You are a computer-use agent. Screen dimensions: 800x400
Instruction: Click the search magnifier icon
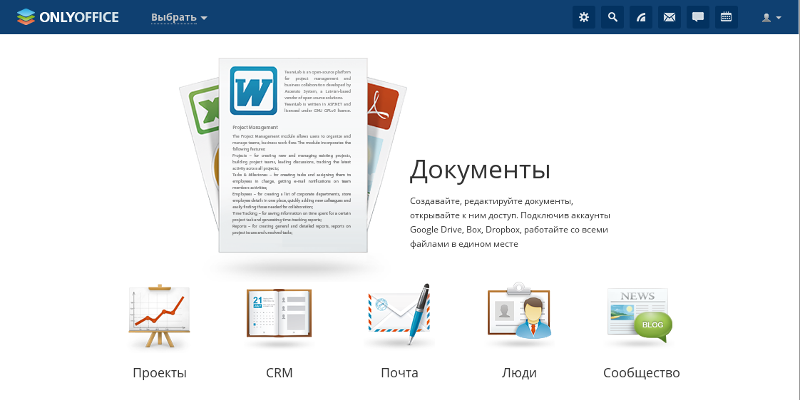coord(612,17)
